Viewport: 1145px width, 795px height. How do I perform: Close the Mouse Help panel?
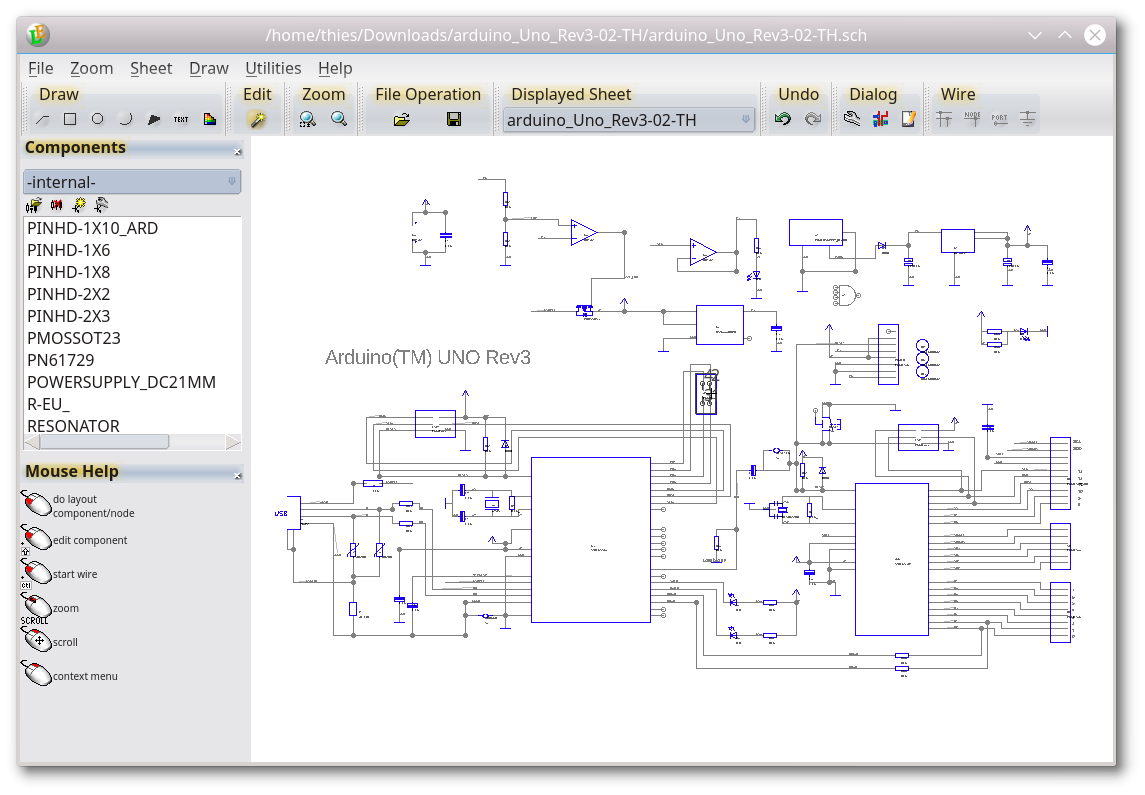click(x=237, y=476)
